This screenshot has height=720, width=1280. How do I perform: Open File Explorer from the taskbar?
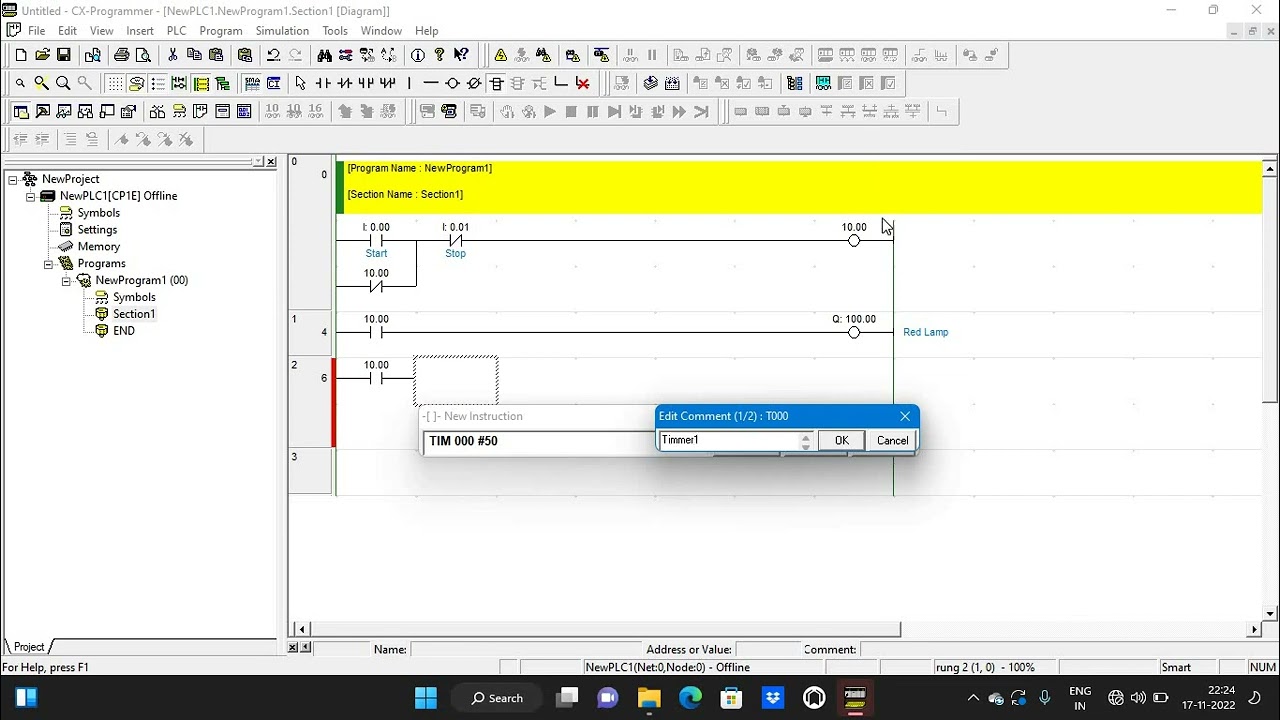coord(649,697)
